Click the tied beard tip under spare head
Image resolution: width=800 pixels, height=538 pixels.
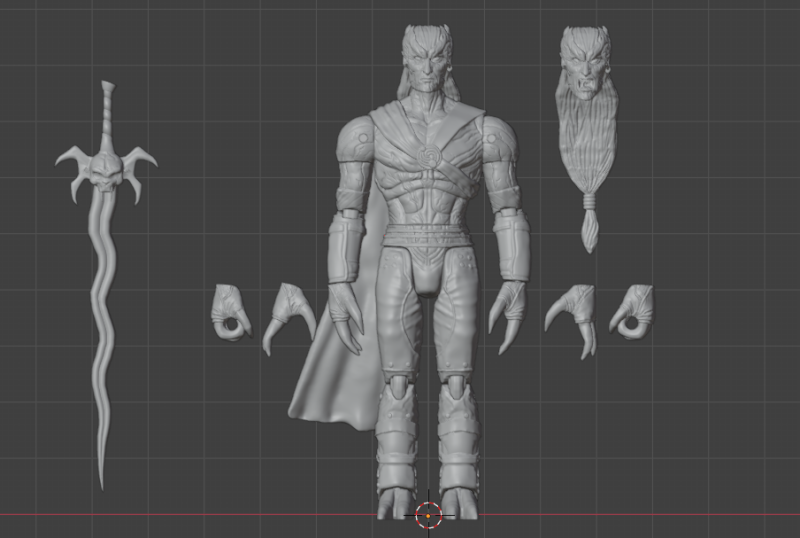click(591, 229)
